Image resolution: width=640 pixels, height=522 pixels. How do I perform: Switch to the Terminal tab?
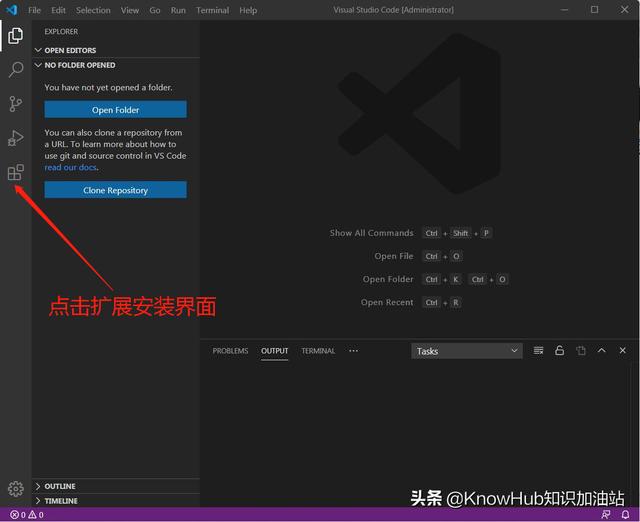pos(318,351)
